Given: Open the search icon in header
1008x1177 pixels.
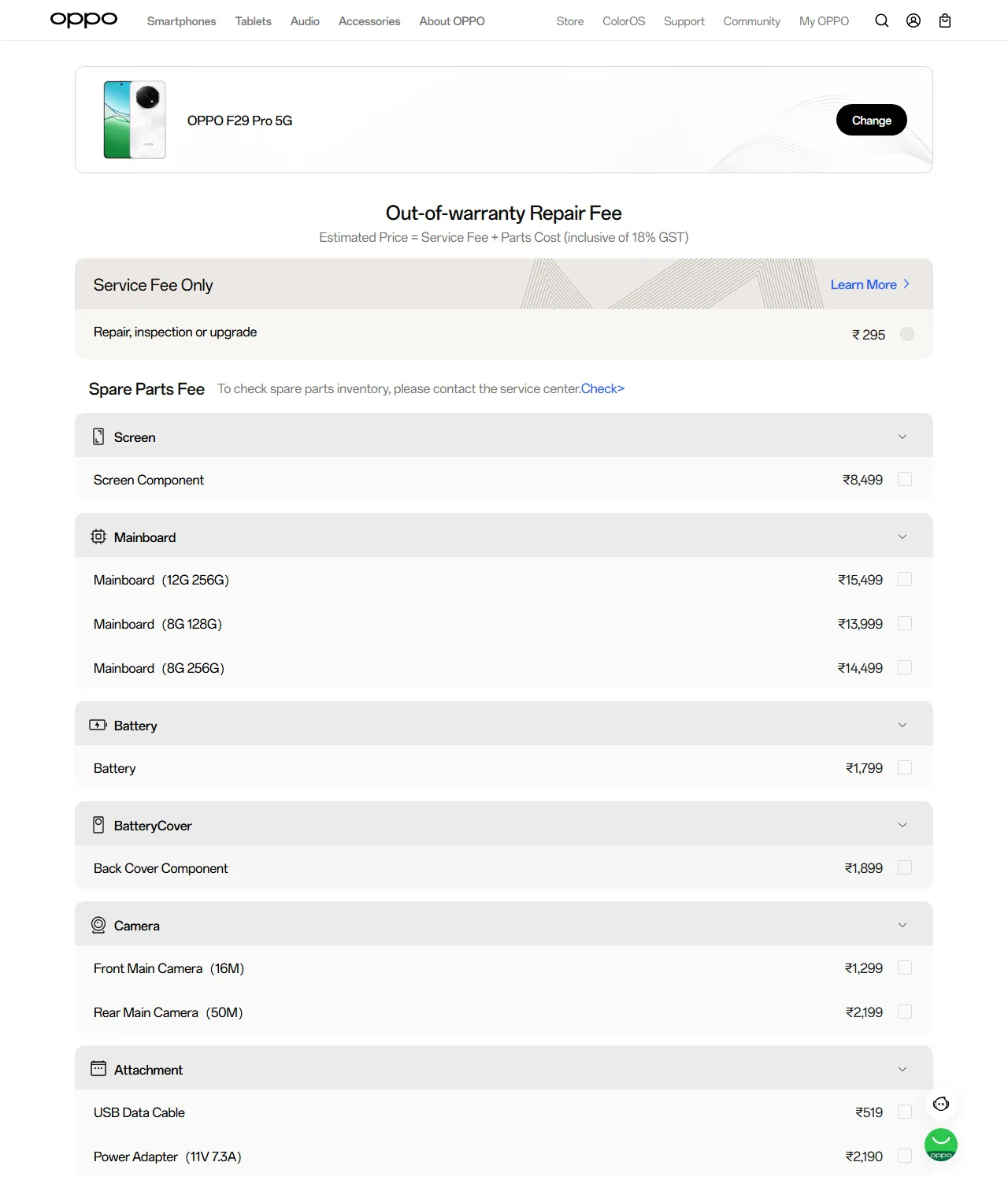Looking at the screenshot, I should (x=882, y=21).
